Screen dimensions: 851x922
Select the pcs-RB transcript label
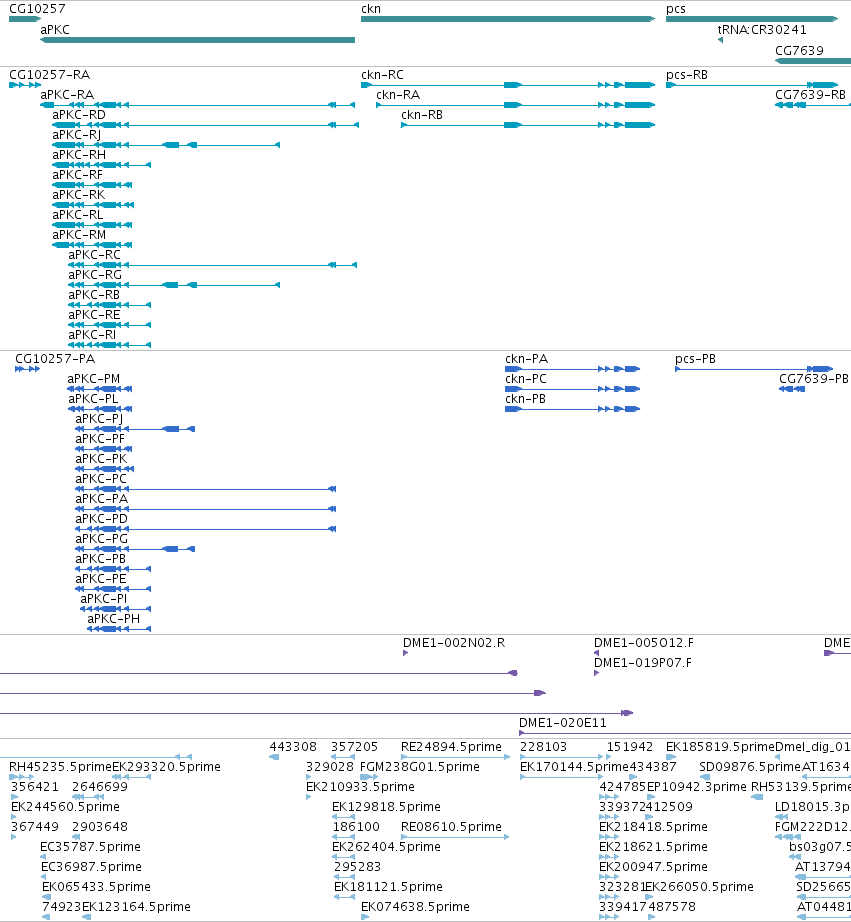[687, 75]
